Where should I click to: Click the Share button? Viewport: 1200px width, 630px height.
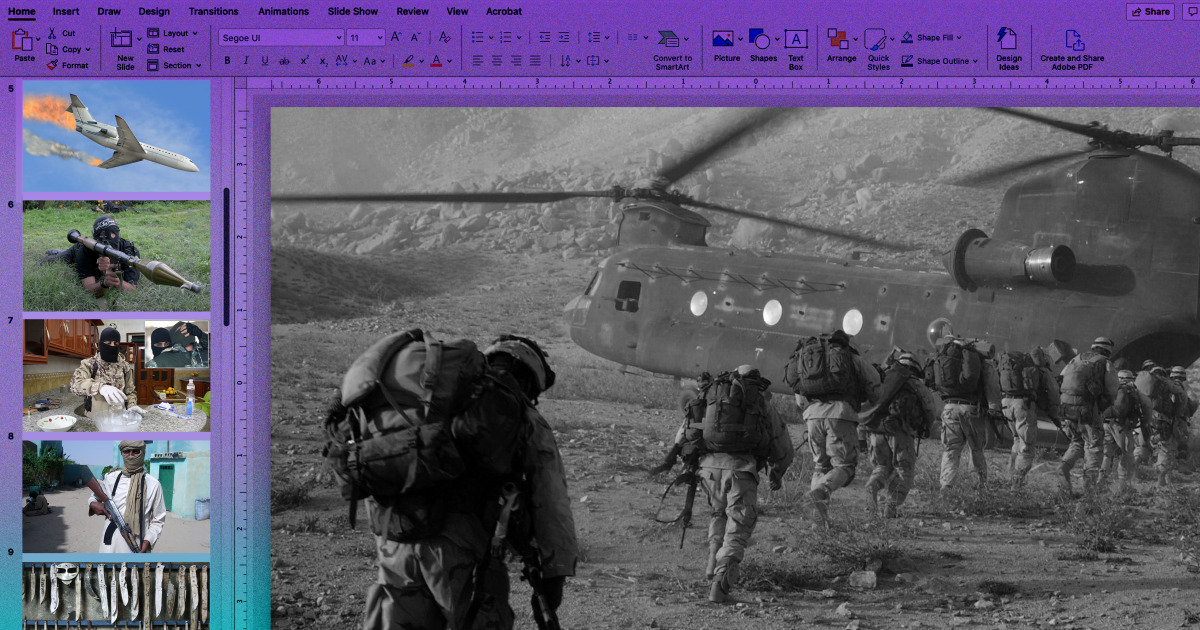point(1150,12)
